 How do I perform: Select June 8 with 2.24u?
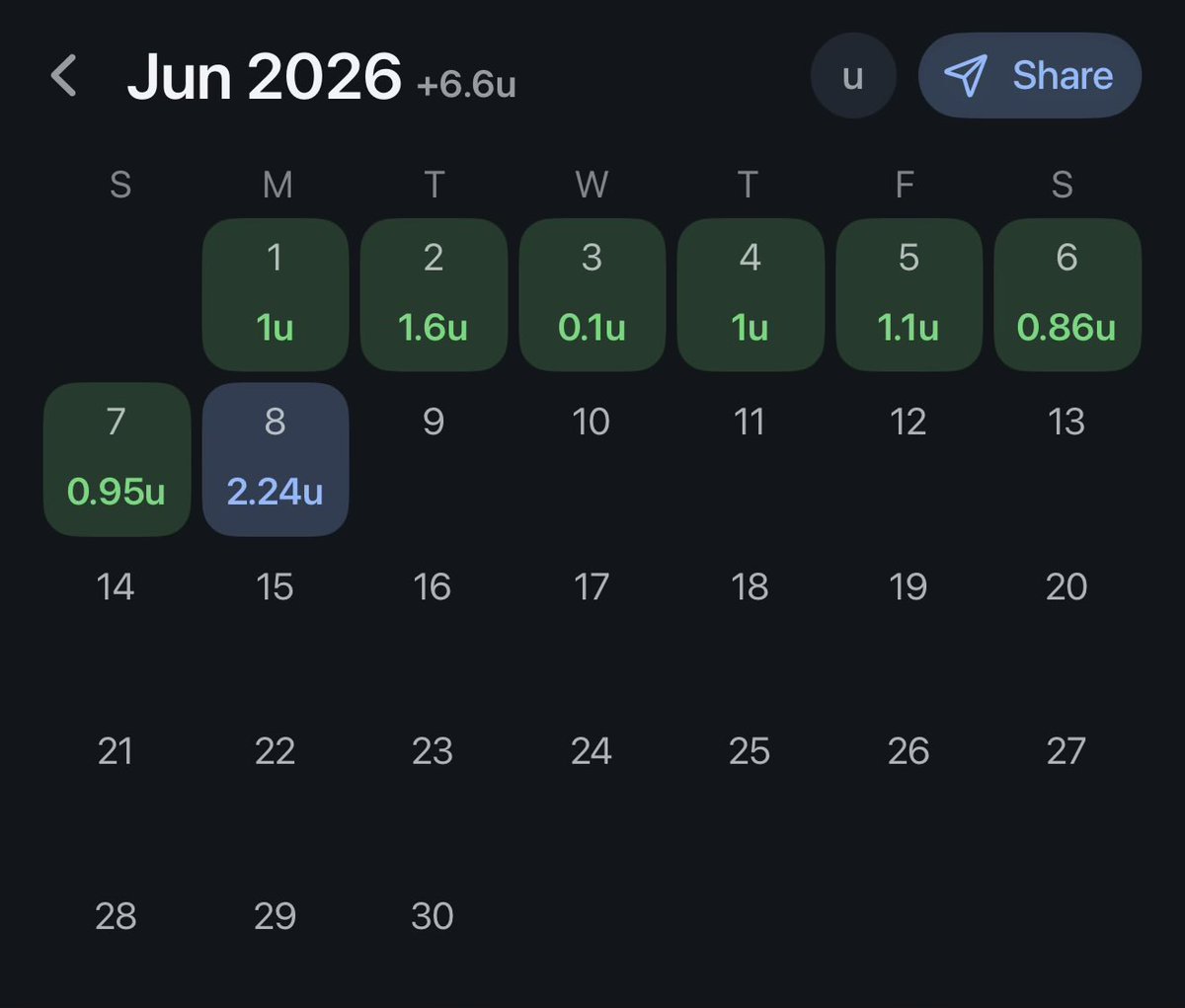click(x=276, y=460)
